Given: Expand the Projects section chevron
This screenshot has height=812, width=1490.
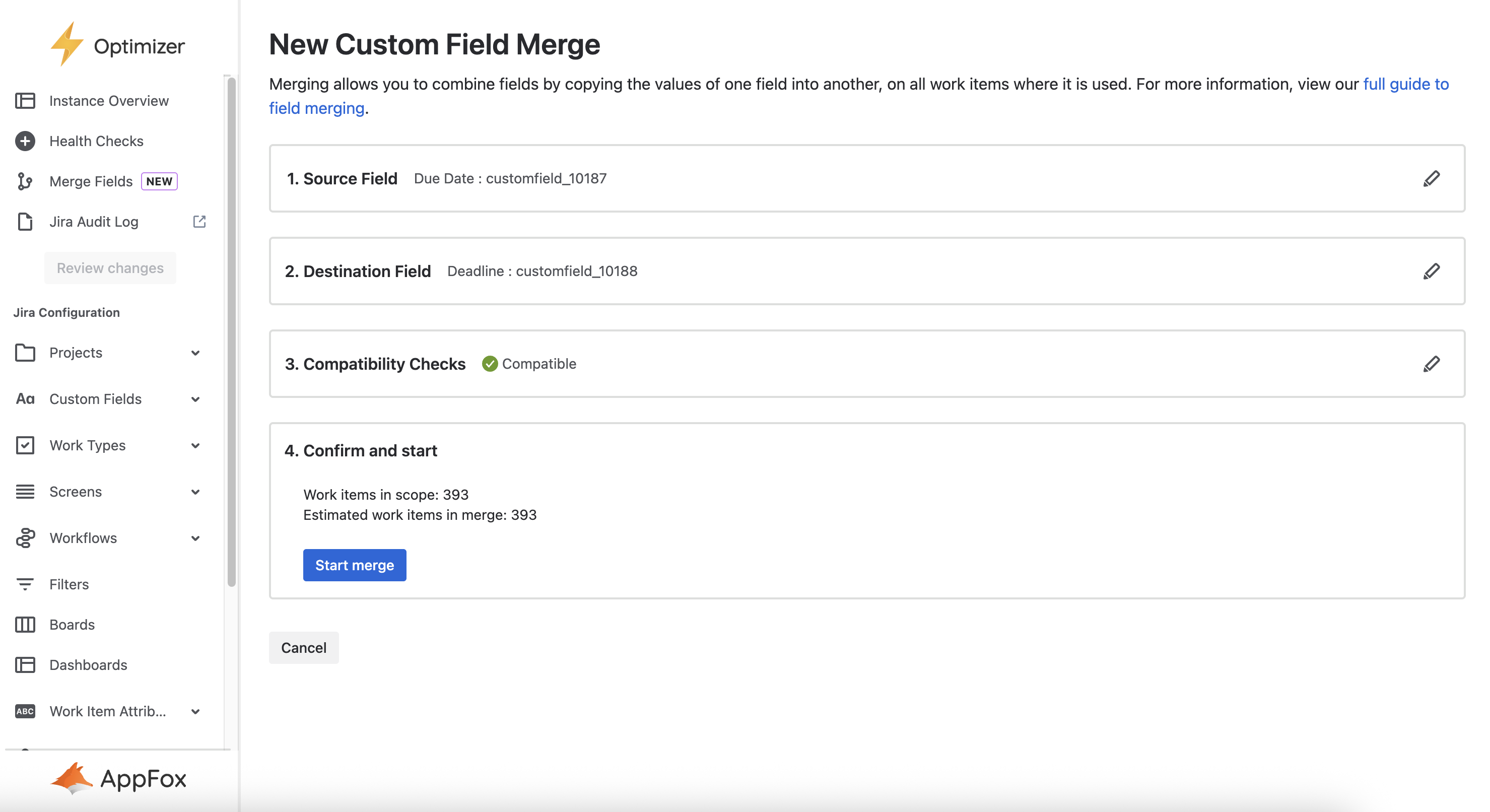Looking at the screenshot, I should point(195,353).
